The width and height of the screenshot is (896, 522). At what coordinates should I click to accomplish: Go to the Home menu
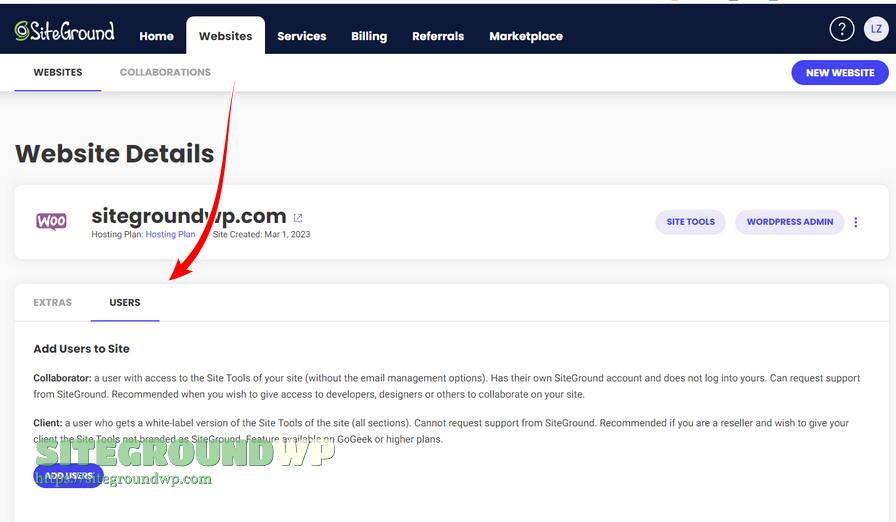click(x=156, y=36)
